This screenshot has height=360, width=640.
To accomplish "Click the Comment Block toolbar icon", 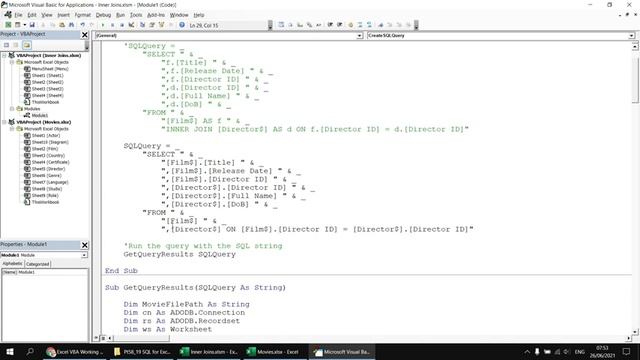I will pyautogui.click(x=360, y=25).
